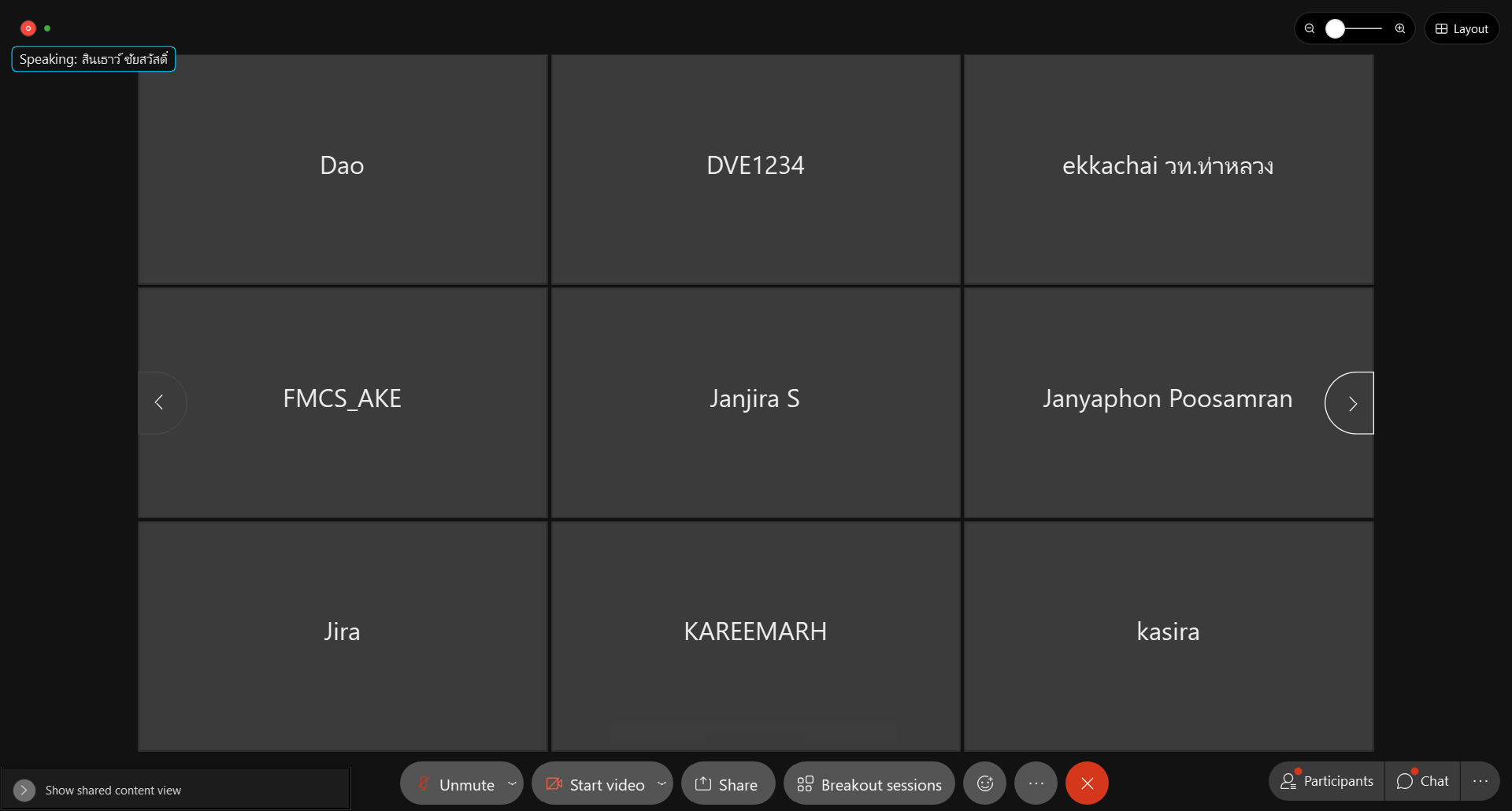Open the Participants panel
The height and width of the screenshot is (811, 1512).
(1327, 781)
